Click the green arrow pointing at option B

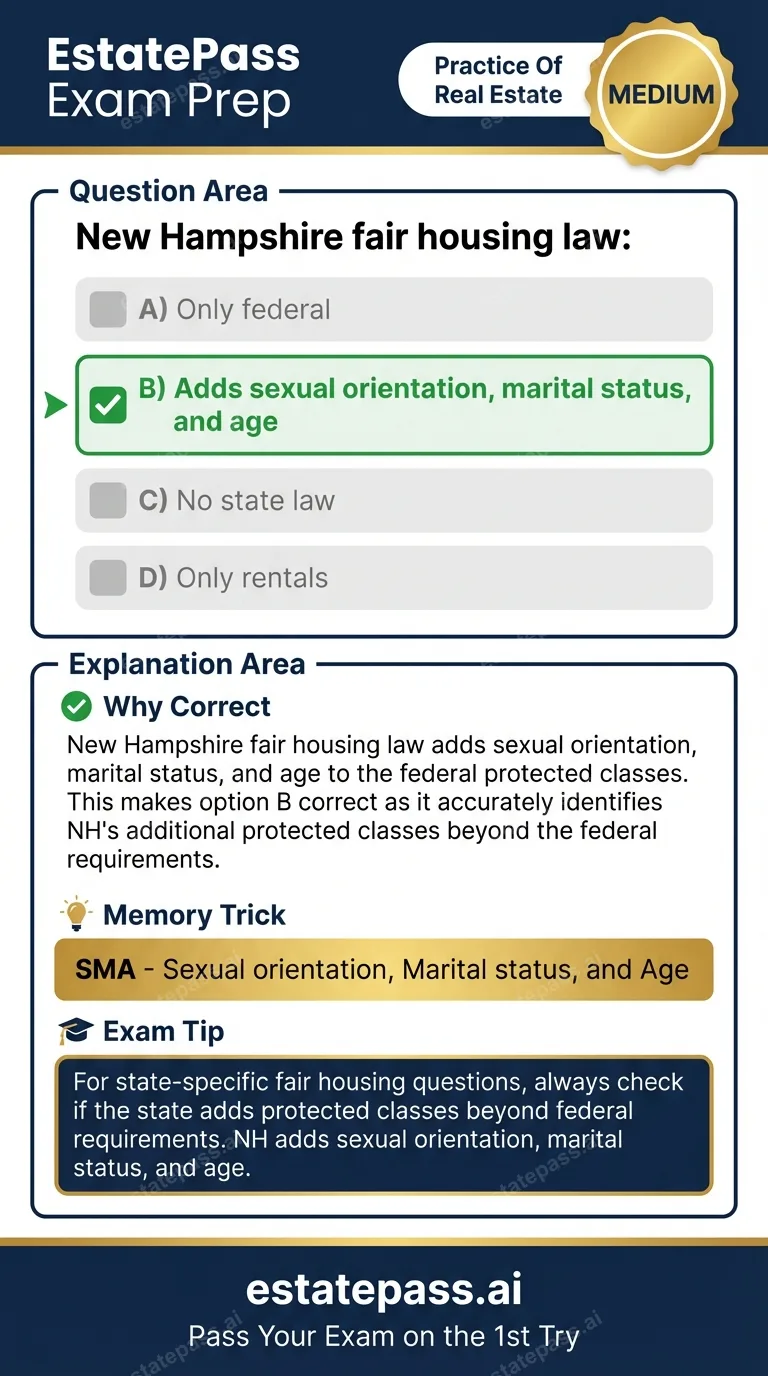click(56, 405)
